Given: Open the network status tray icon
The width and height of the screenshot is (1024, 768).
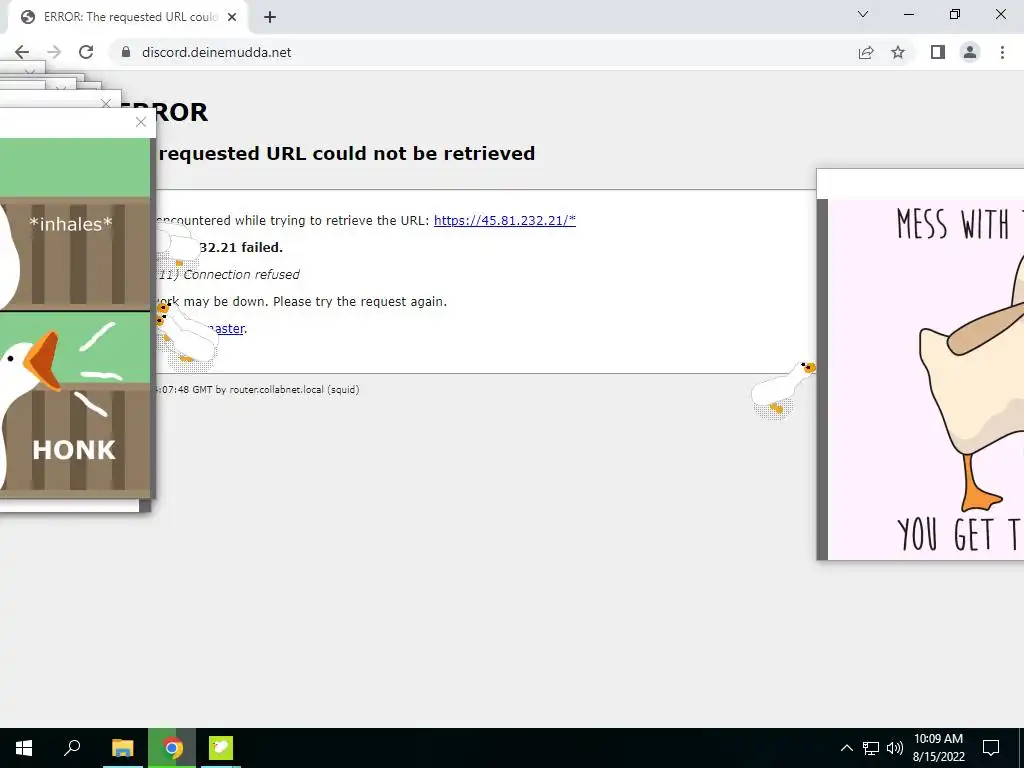Looking at the screenshot, I should [x=871, y=748].
